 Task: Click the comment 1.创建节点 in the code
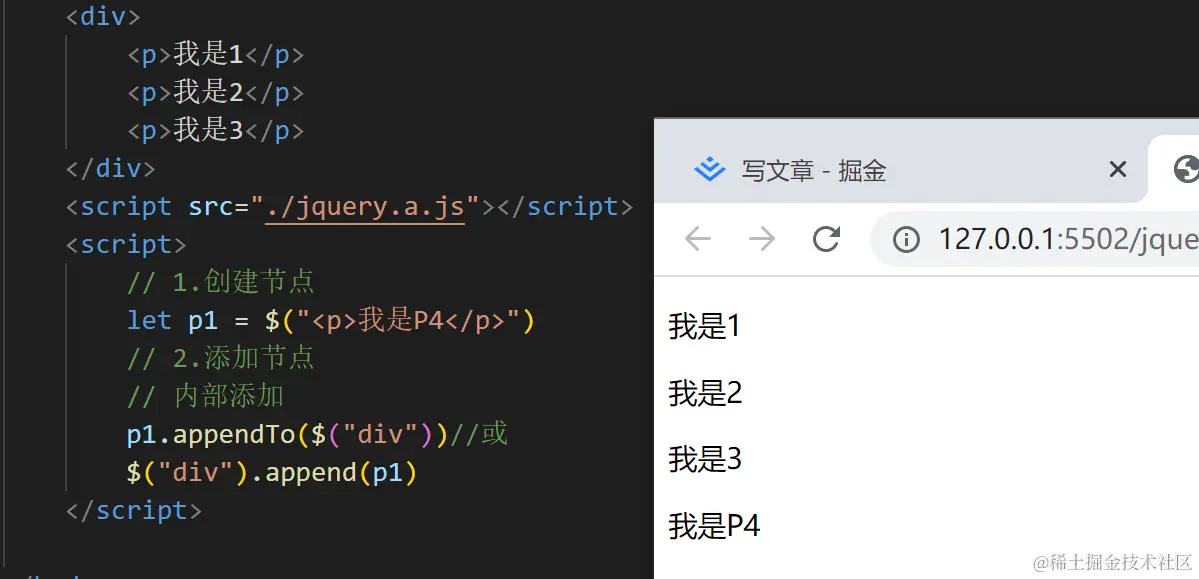pos(220,282)
